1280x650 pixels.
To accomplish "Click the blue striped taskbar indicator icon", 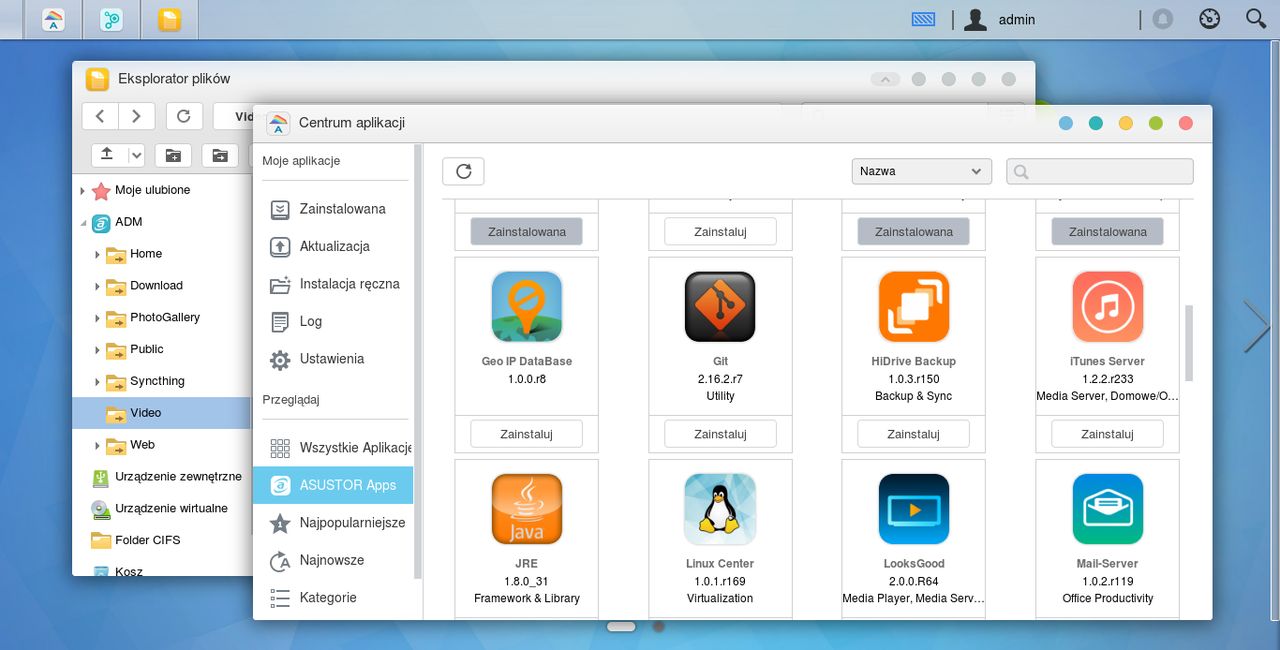I will [923, 19].
